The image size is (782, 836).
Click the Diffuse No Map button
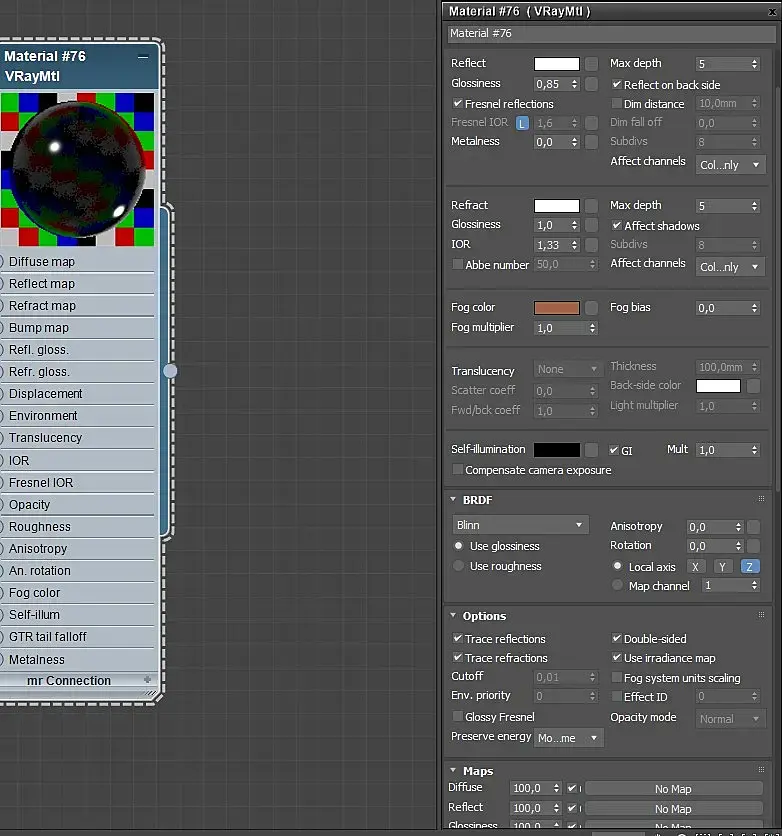pos(673,789)
